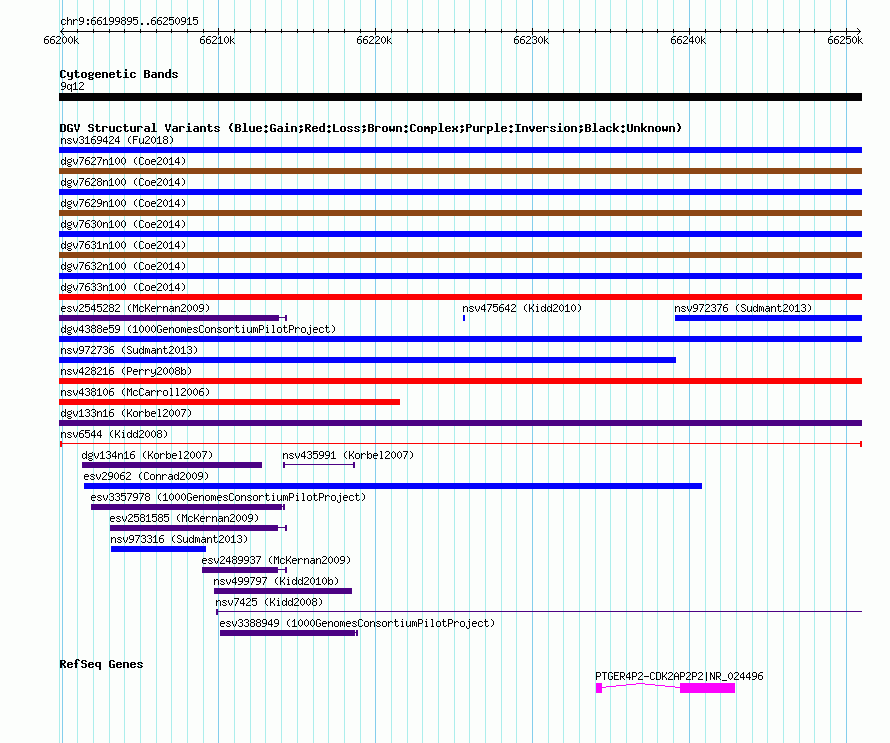Viewport: 890px width, 743px height.
Task: Click the DGV Structural Variants track title
Action: pos(371,128)
